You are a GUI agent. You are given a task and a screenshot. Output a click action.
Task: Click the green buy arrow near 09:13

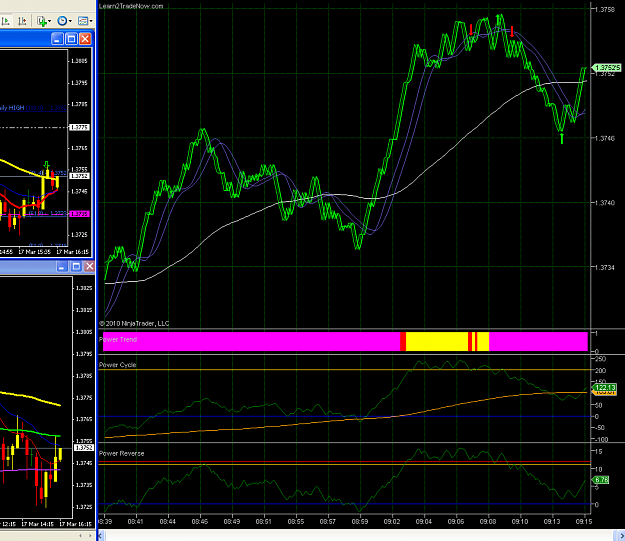pos(562,138)
